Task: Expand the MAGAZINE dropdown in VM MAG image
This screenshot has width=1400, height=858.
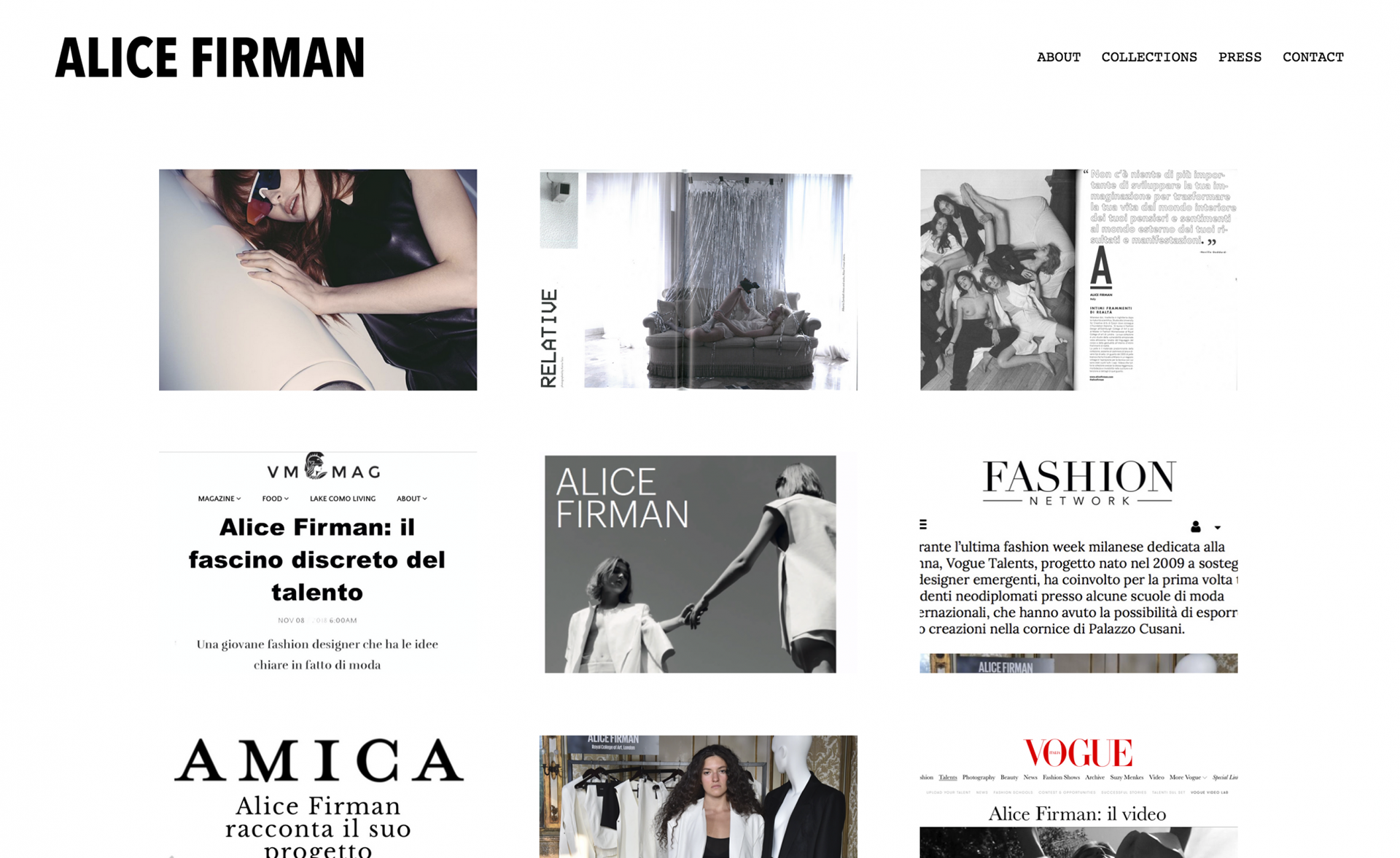Action: coord(219,499)
